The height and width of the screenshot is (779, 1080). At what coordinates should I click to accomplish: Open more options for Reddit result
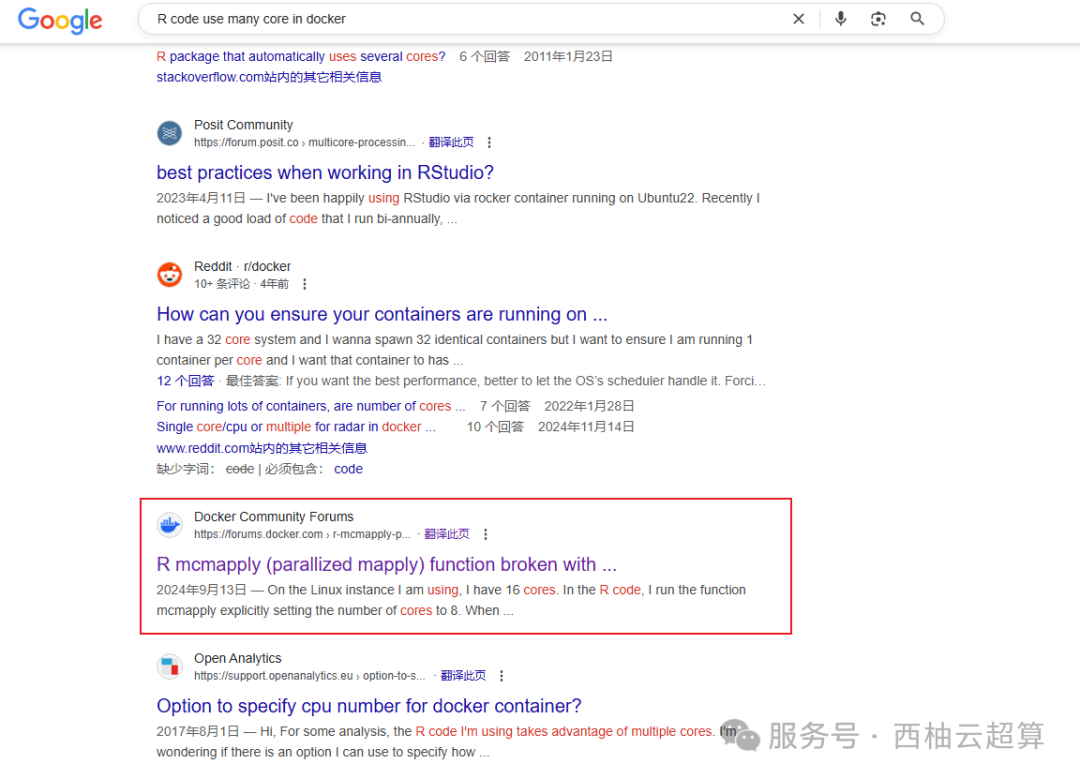coord(304,284)
